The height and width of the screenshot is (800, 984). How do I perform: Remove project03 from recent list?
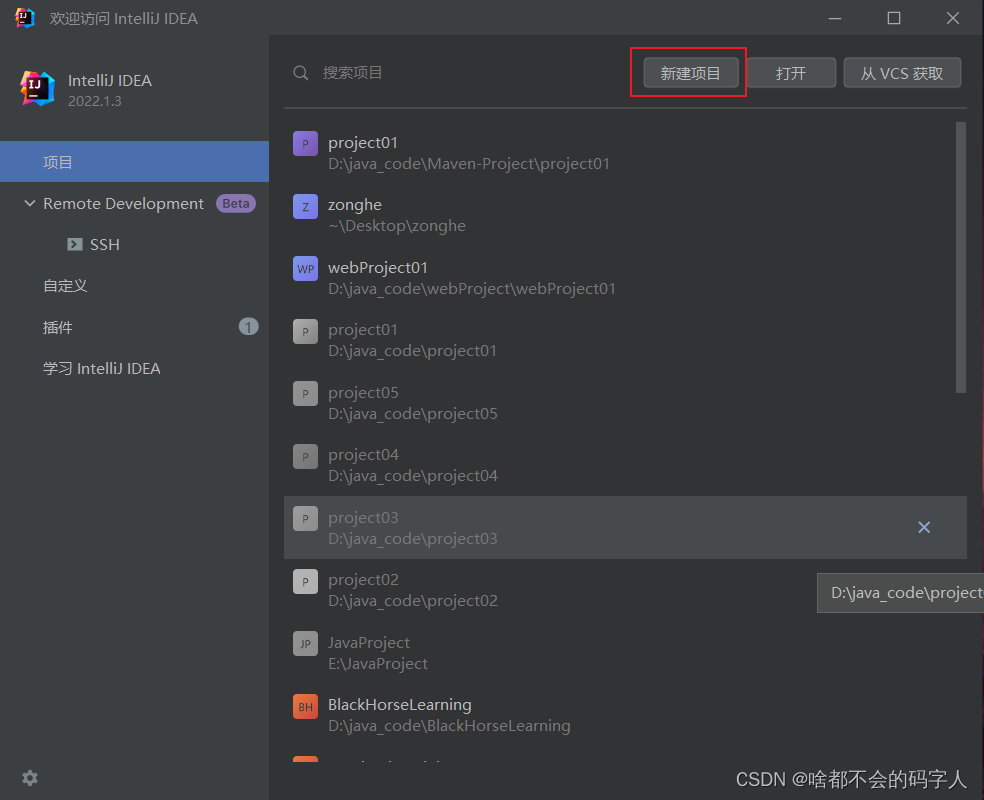coord(924,527)
